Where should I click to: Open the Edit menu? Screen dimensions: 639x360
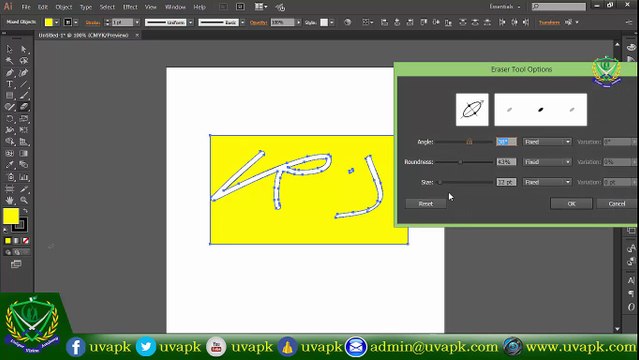[x=42, y=7]
